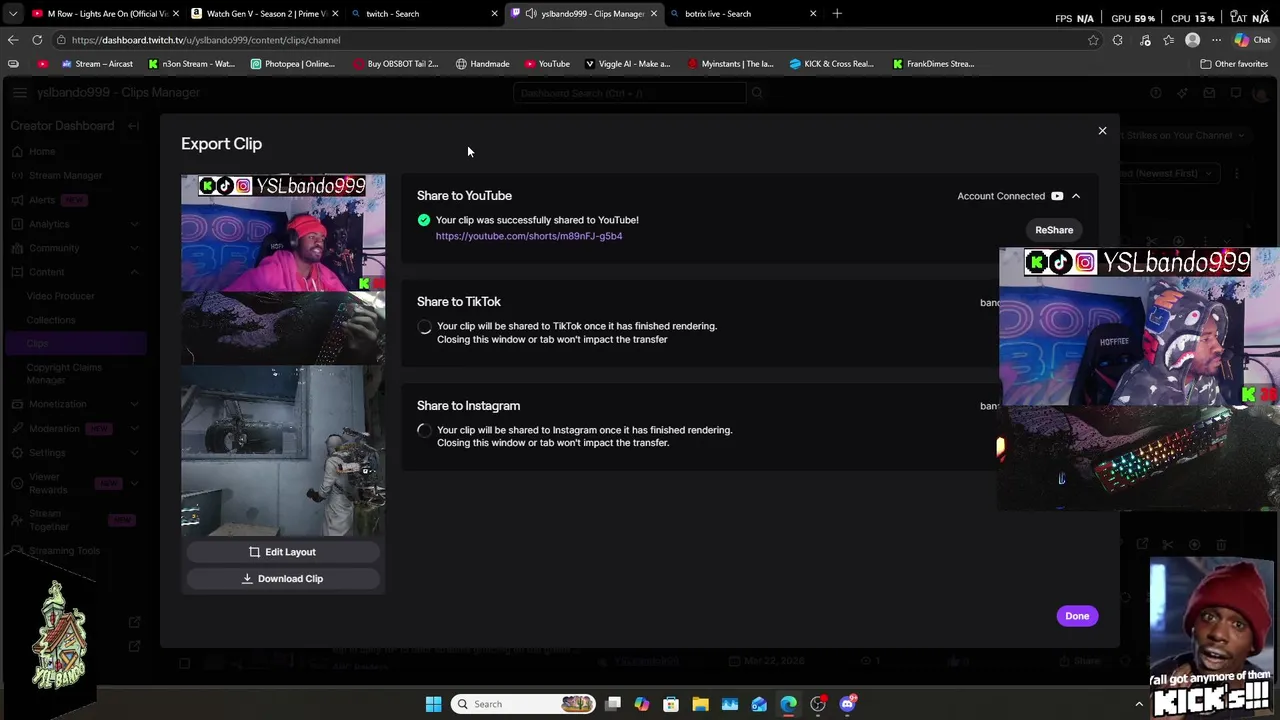Open the shared YouTube shorts link
Viewport: 1280px width, 720px height.
click(x=529, y=236)
